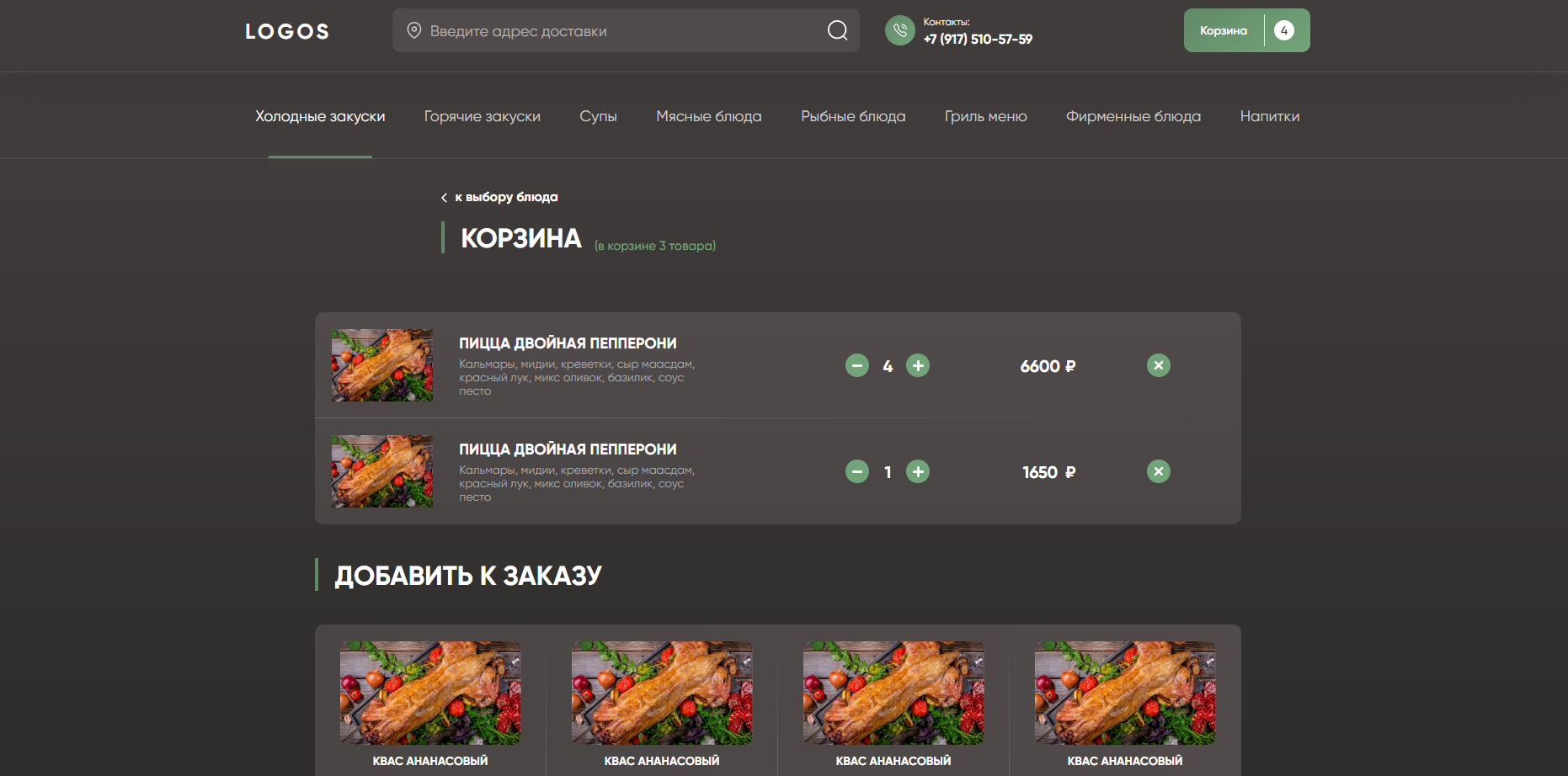Image resolution: width=1568 pixels, height=776 pixels.
Task: Open the Мясные блюда tab
Action: (709, 116)
